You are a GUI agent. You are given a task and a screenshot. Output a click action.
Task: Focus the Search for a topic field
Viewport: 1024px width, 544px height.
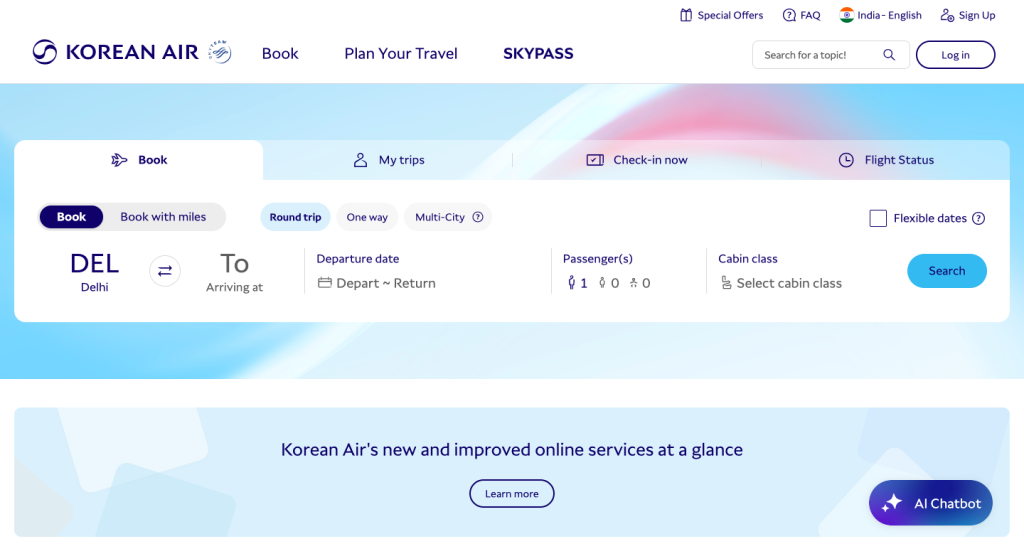coord(820,55)
